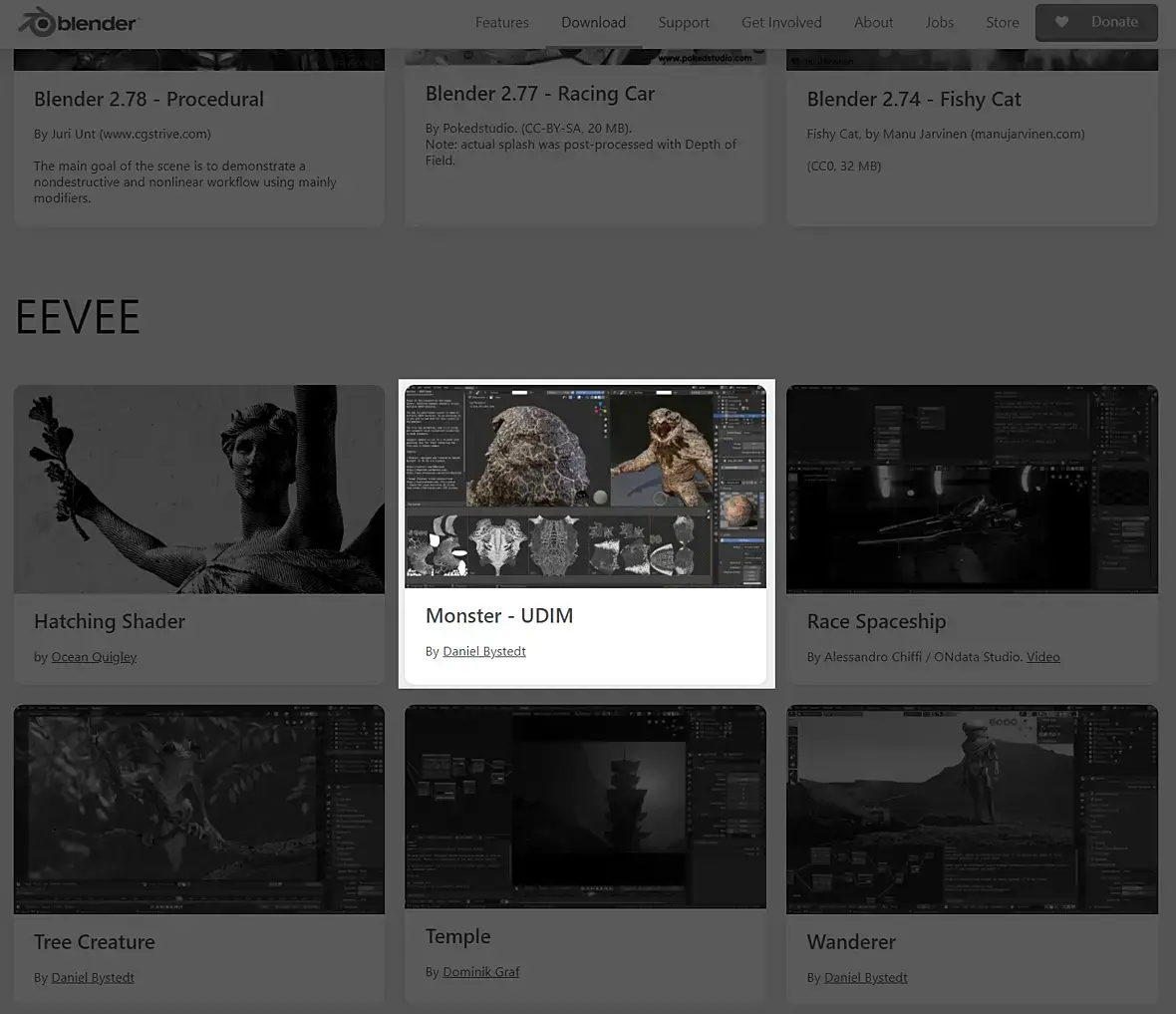Visit the Jobs page
1176x1014 pixels.
click(939, 23)
